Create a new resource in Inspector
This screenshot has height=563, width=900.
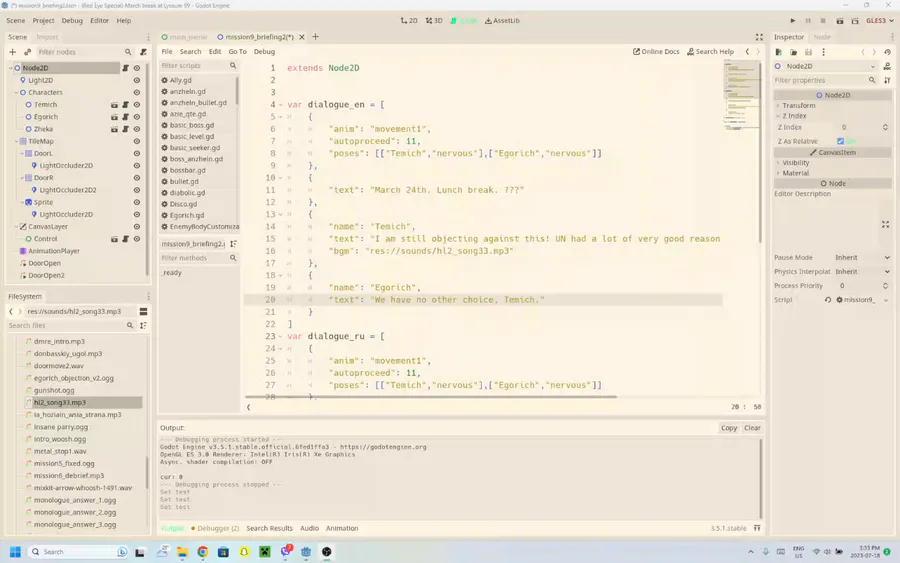click(778, 52)
